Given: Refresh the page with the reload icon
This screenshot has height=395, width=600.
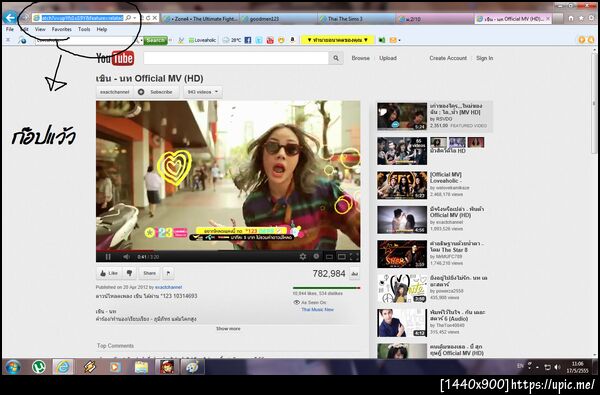Looking at the screenshot, I should (x=148, y=18).
